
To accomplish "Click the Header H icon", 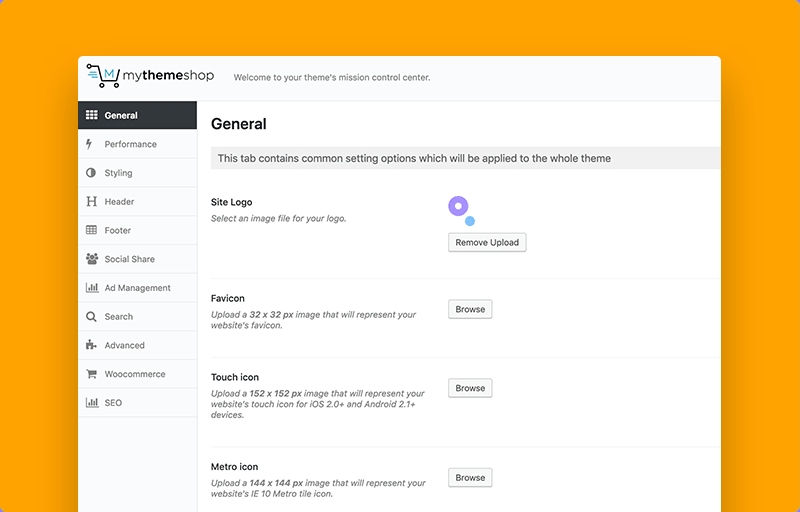I will pos(91,201).
